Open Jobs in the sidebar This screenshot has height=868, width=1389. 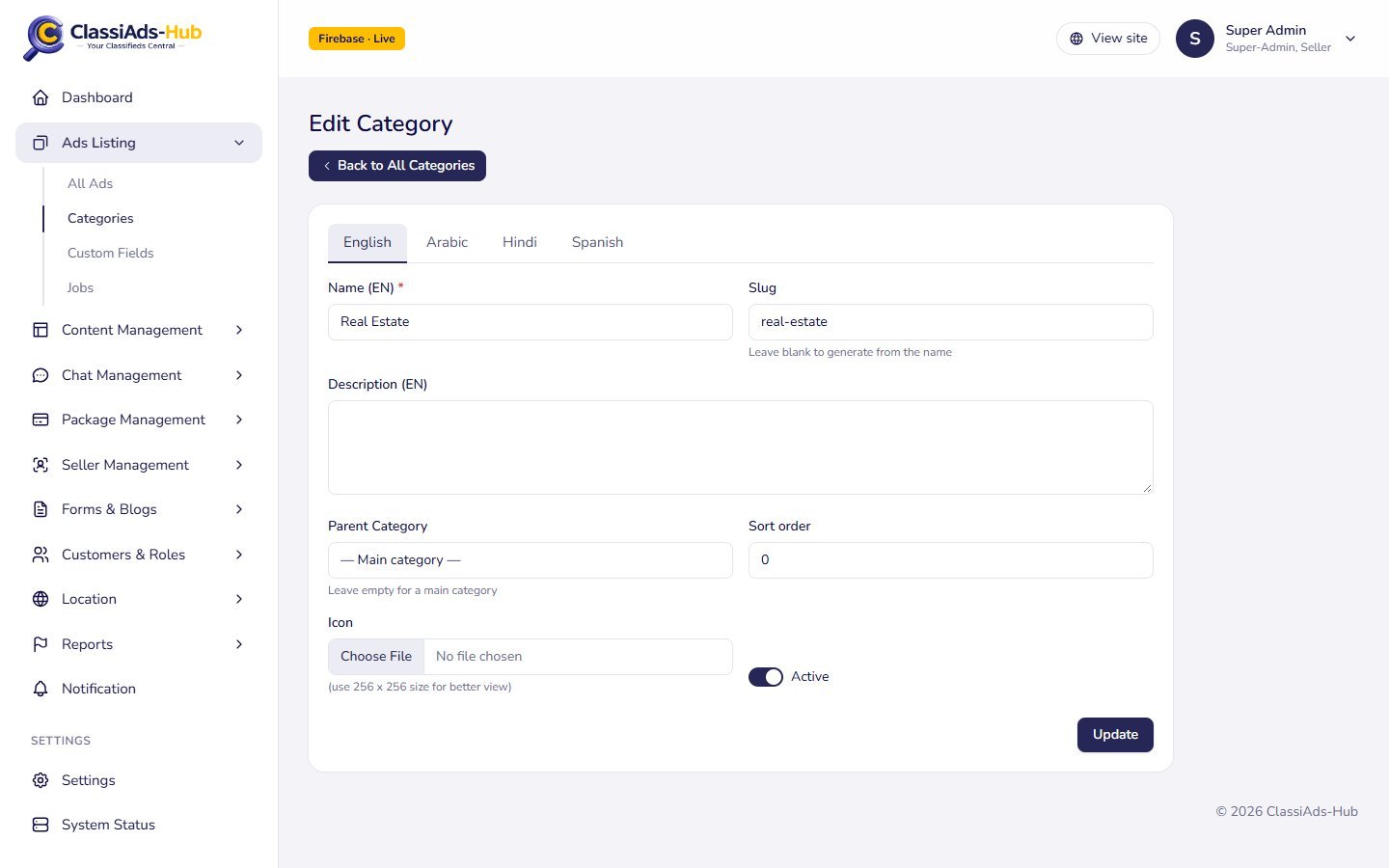tap(80, 287)
